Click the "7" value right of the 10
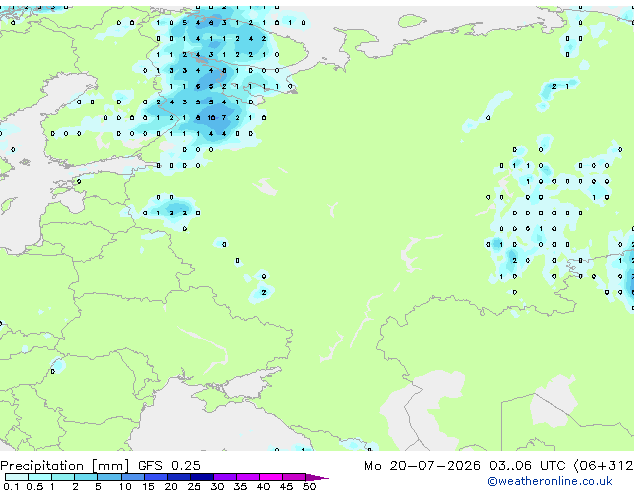Image resolution: width=634 pixels, height=490 pixels. [224, 118]
